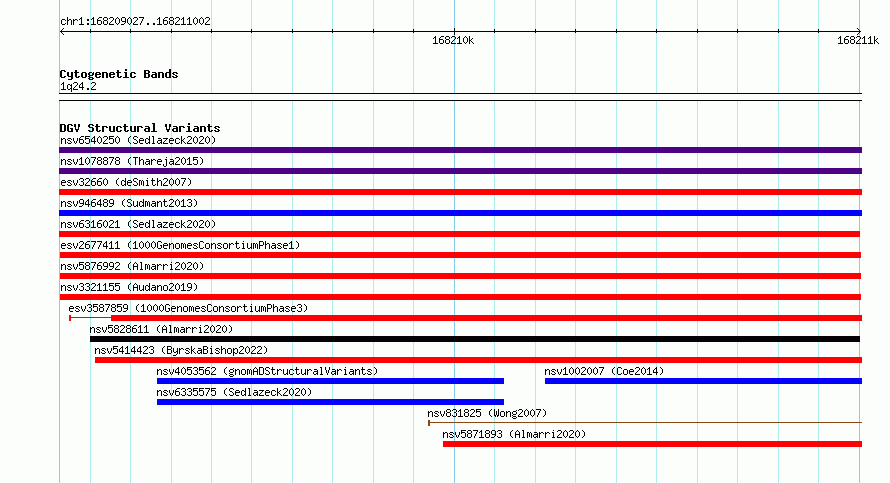
Task: Click red bar under esv2677411
Action: (460, 255)
